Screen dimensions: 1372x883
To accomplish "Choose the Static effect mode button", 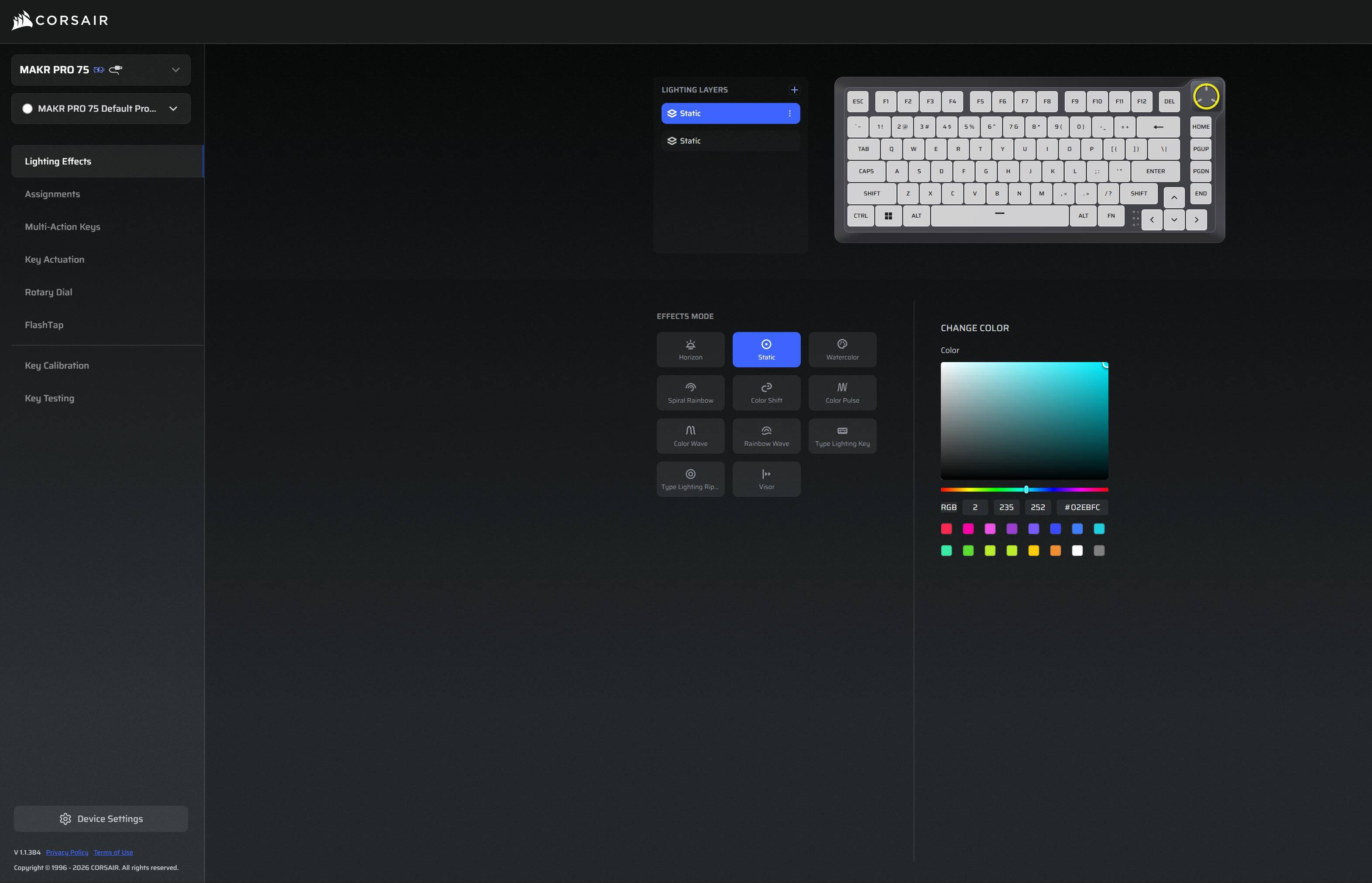I will pos(766,350).
